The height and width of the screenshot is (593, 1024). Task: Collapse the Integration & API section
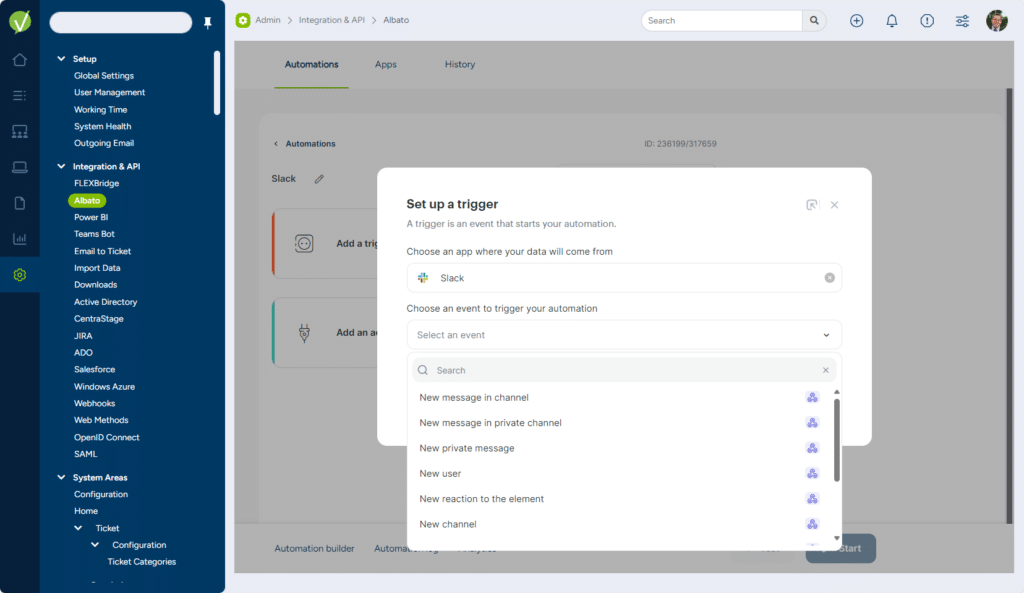coord(62,167)
